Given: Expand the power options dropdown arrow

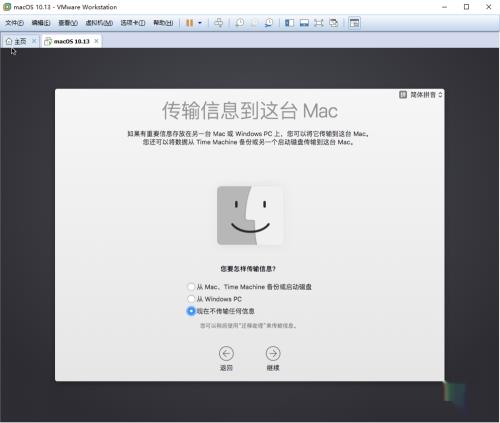Looking at the screenshot, I should tap(200, 23).
